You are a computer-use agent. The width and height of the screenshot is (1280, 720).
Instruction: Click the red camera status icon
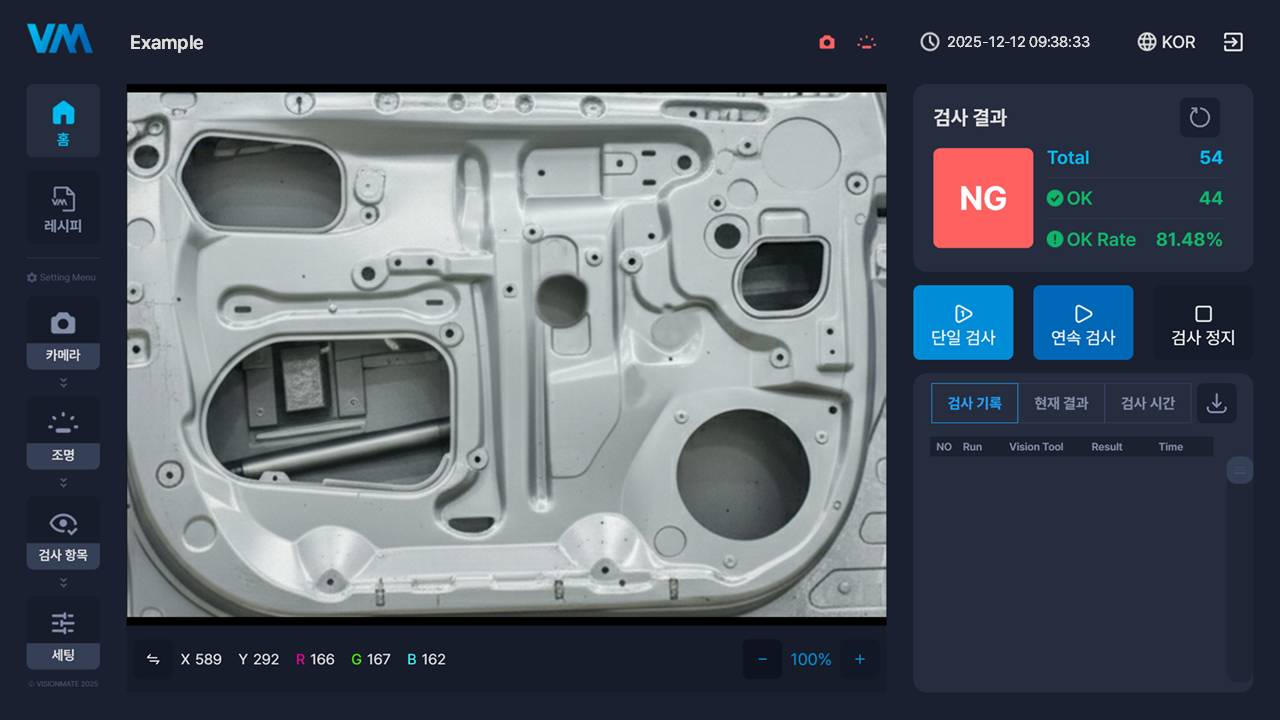point(826,42)
